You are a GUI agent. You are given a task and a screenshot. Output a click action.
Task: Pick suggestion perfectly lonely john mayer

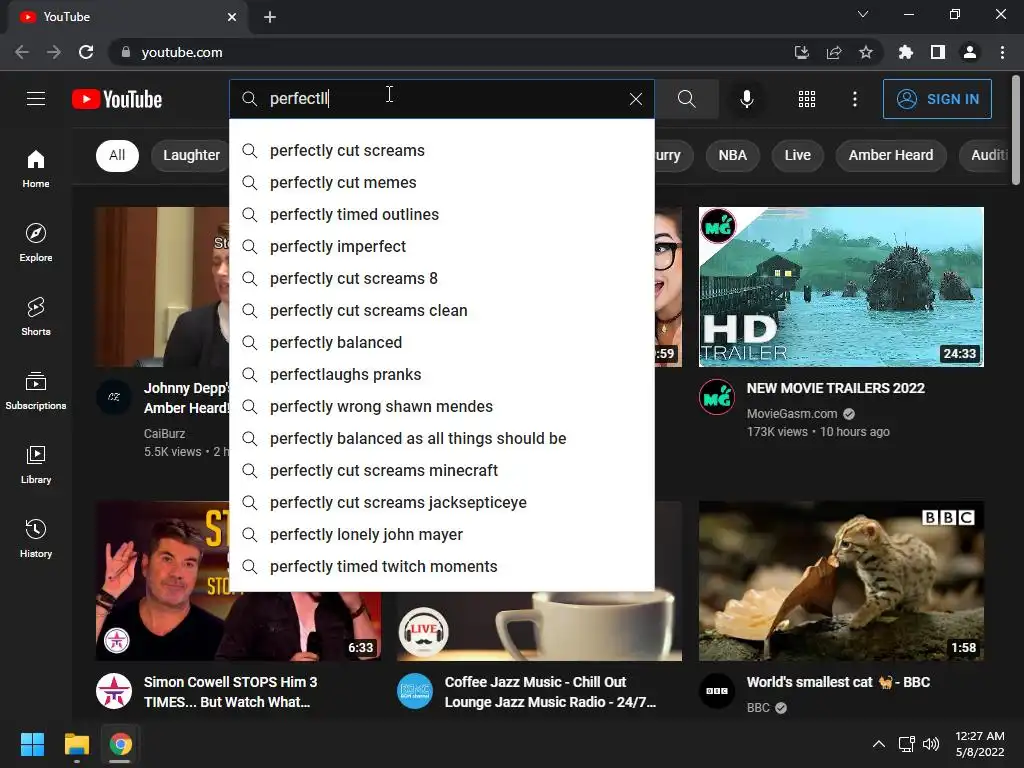click(442, 535)
